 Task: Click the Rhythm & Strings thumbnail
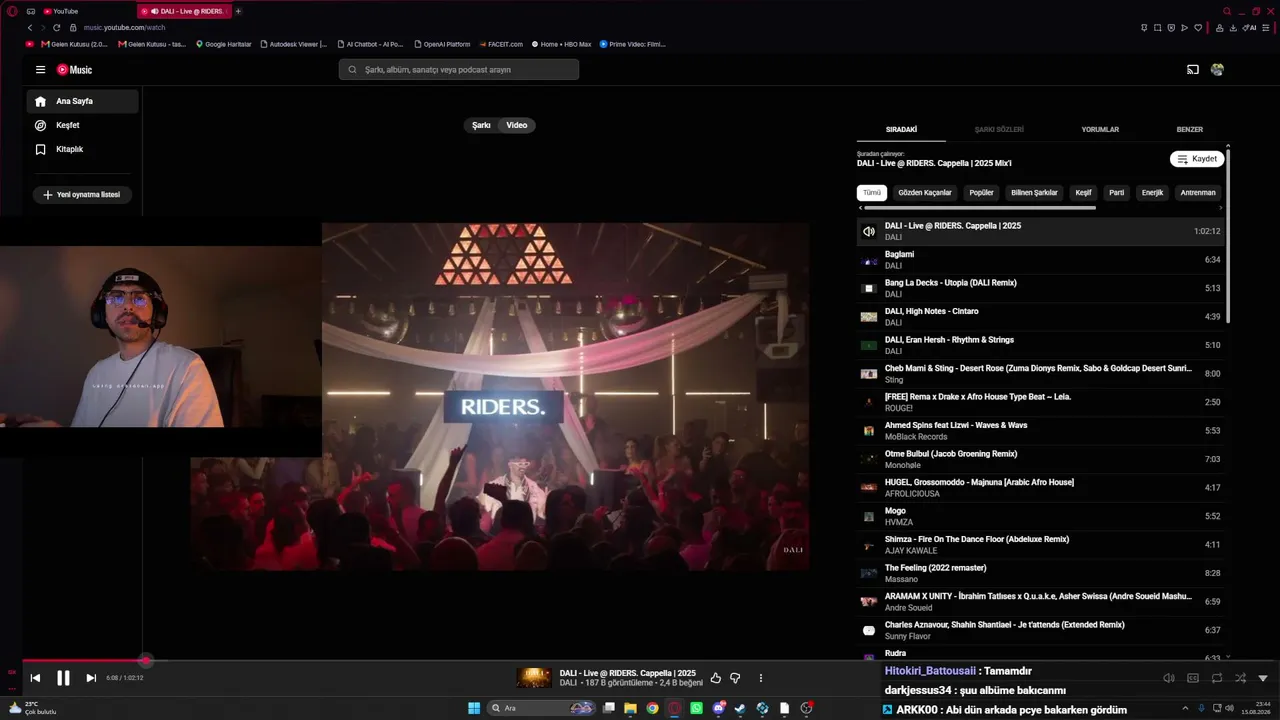tap(869, 345)
